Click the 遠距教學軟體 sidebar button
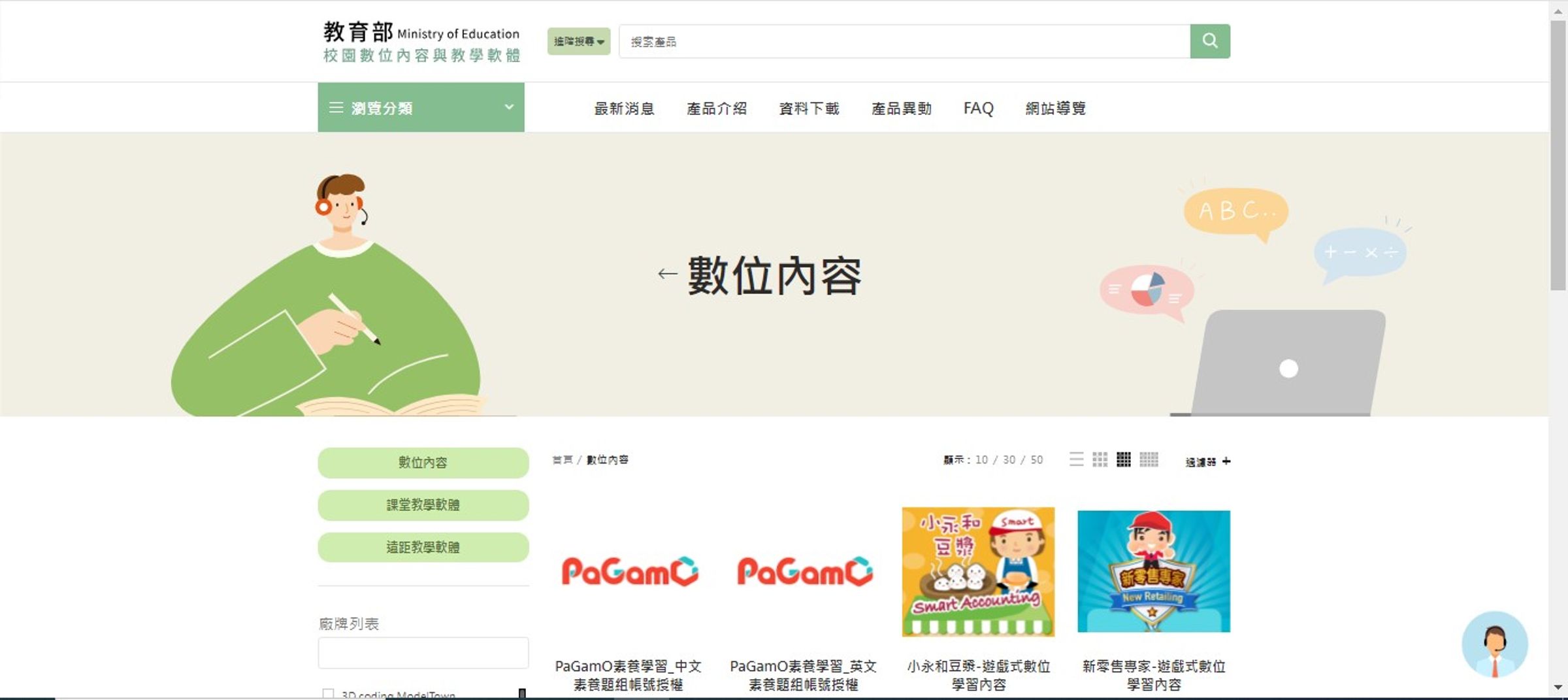The image size is (1568, 700). [423, 547]
